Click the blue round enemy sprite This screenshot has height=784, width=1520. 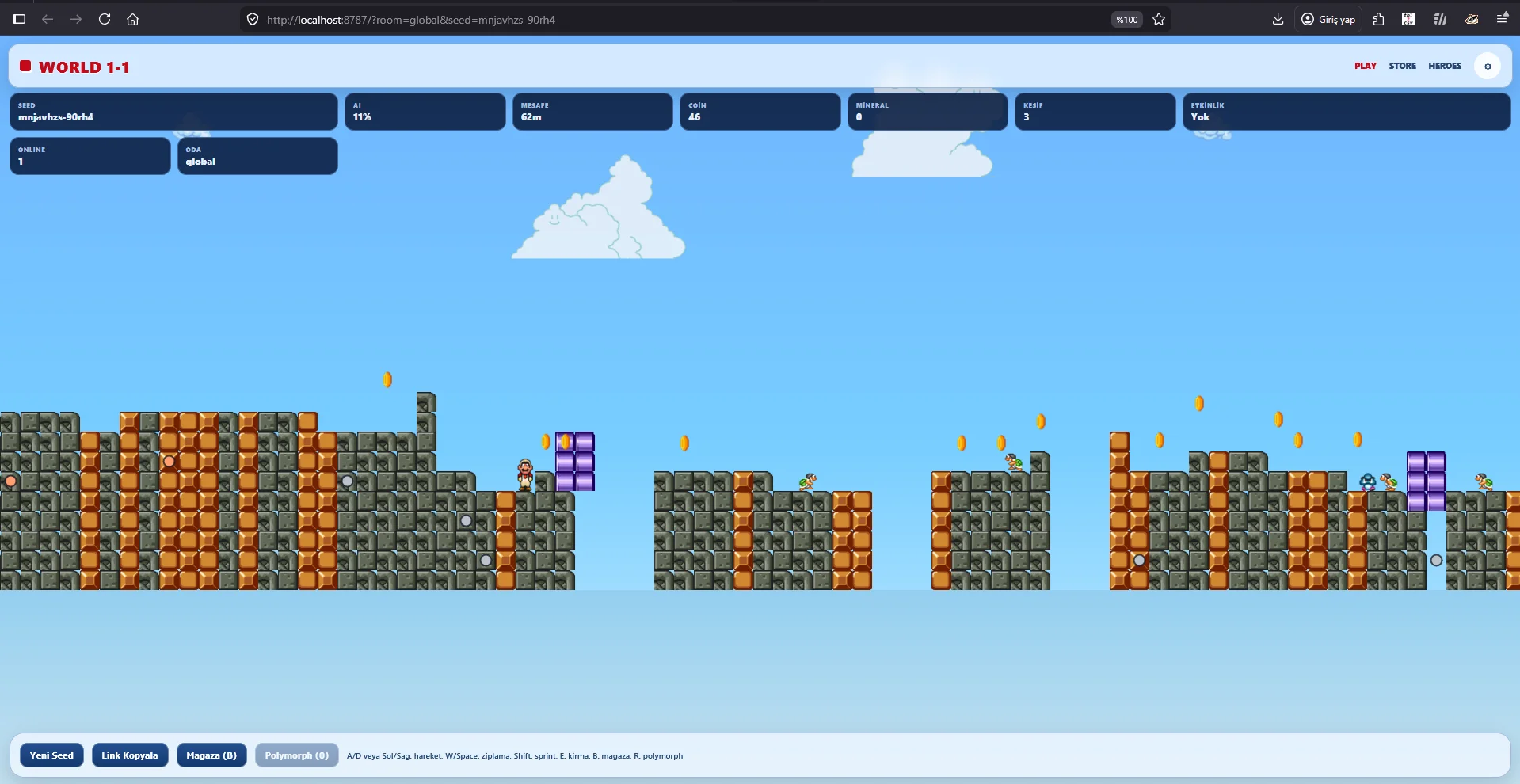[1367, 481]
